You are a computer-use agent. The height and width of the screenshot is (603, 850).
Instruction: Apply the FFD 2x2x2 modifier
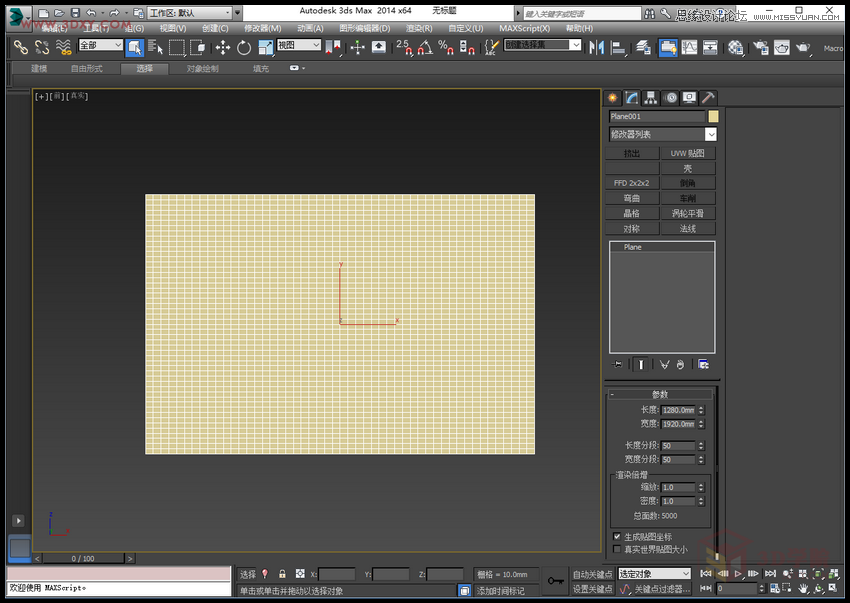(x=633, y=182)
